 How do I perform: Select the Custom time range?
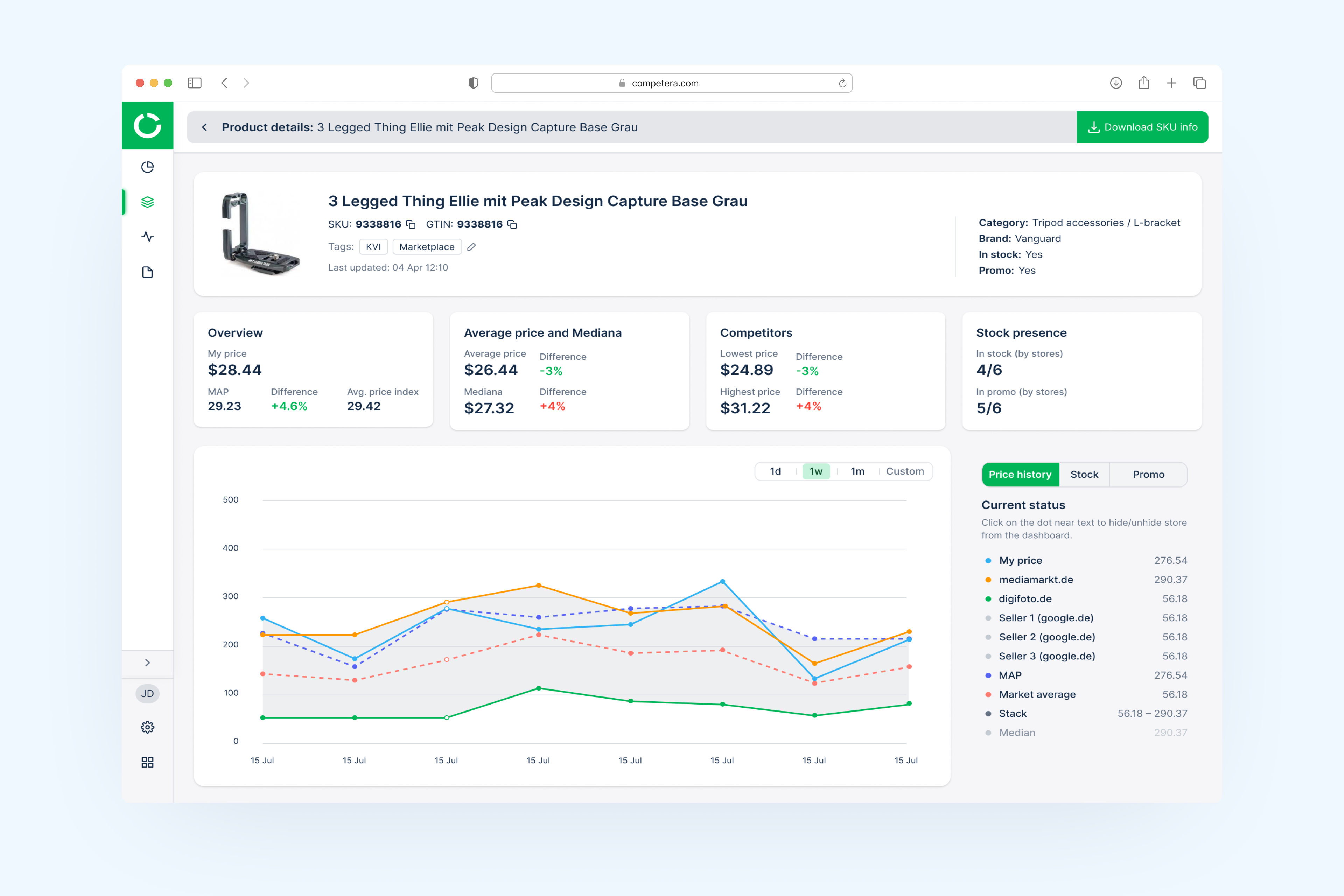[x=904, y=471]
